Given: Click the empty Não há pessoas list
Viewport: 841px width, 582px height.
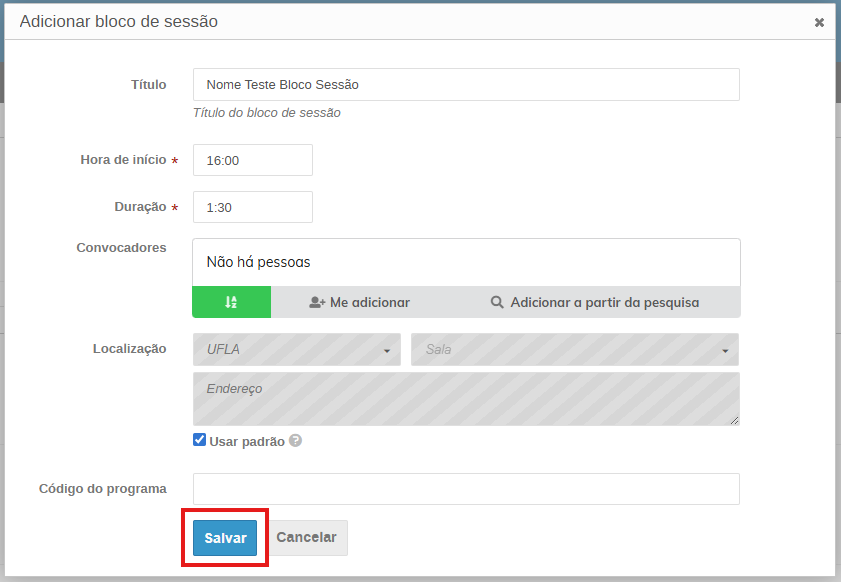Looking at the screenshot, I should (466, 262).
